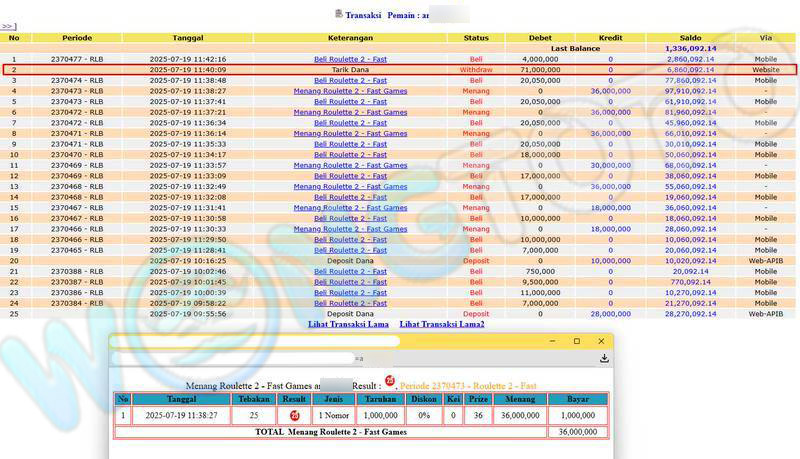Viewport: 800px width, 459px height.
Task: Open Beli Roulette 2 - Fast at 11:38:48
Action: pyautogui.click(x=350, y=81)
